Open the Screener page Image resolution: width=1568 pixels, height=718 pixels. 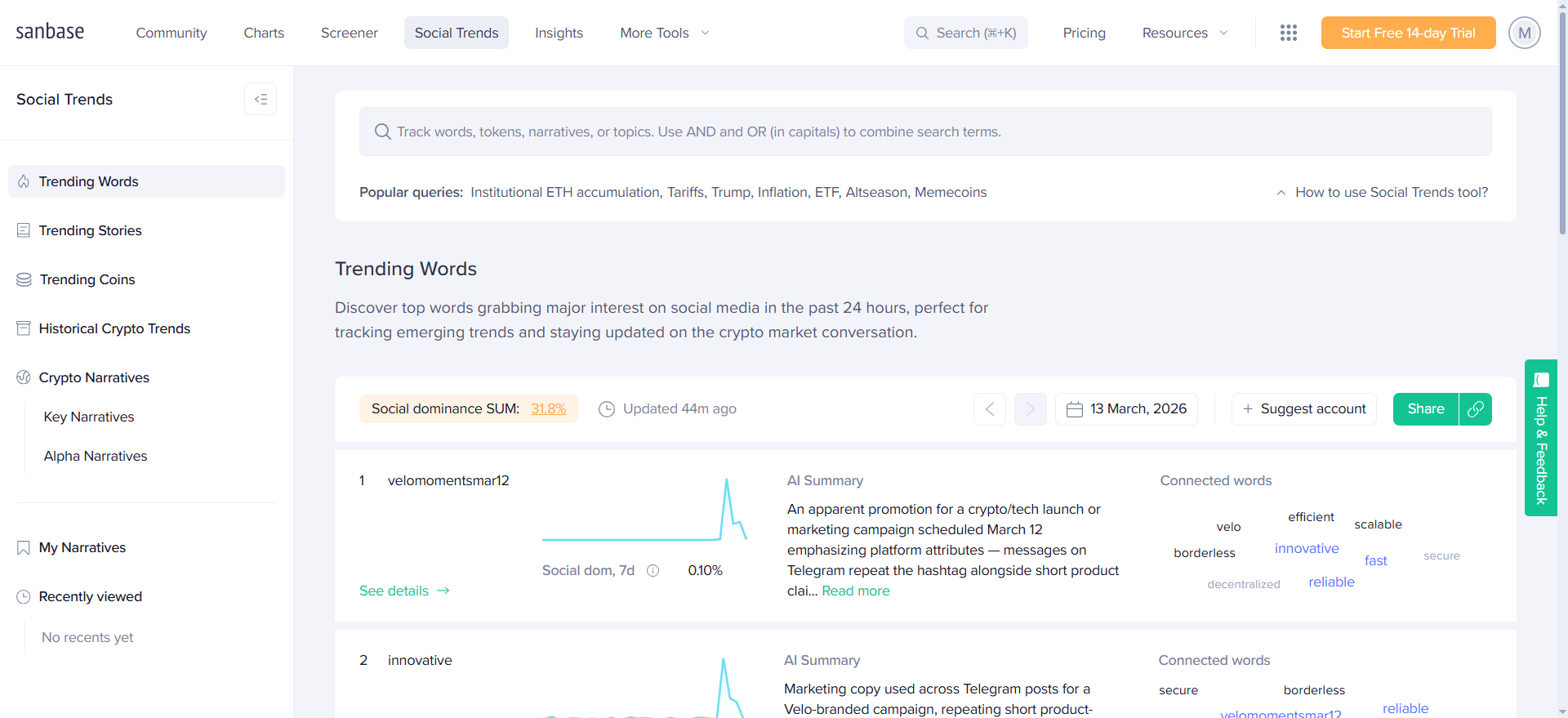click(x=350, y=33)
